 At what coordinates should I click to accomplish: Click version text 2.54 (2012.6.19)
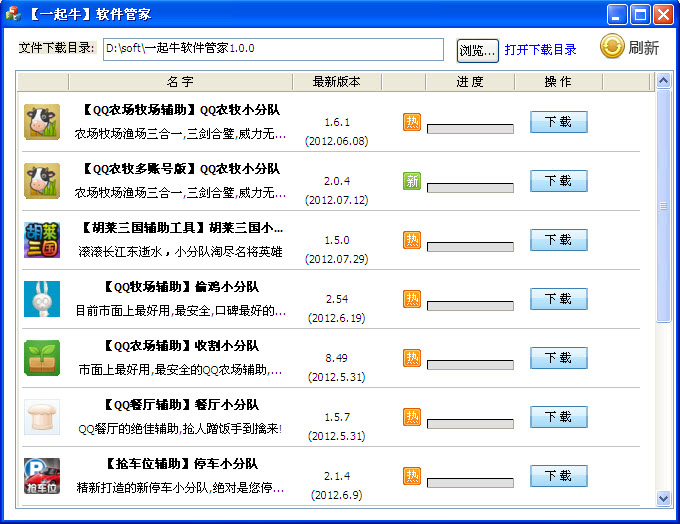[x=337, y=308]
